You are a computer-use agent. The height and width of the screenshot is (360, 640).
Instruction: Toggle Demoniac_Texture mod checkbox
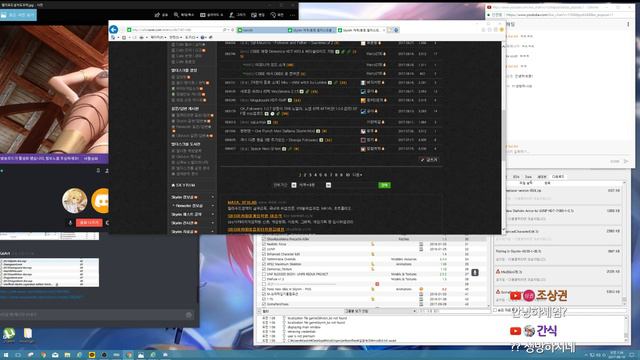[264, 269]
